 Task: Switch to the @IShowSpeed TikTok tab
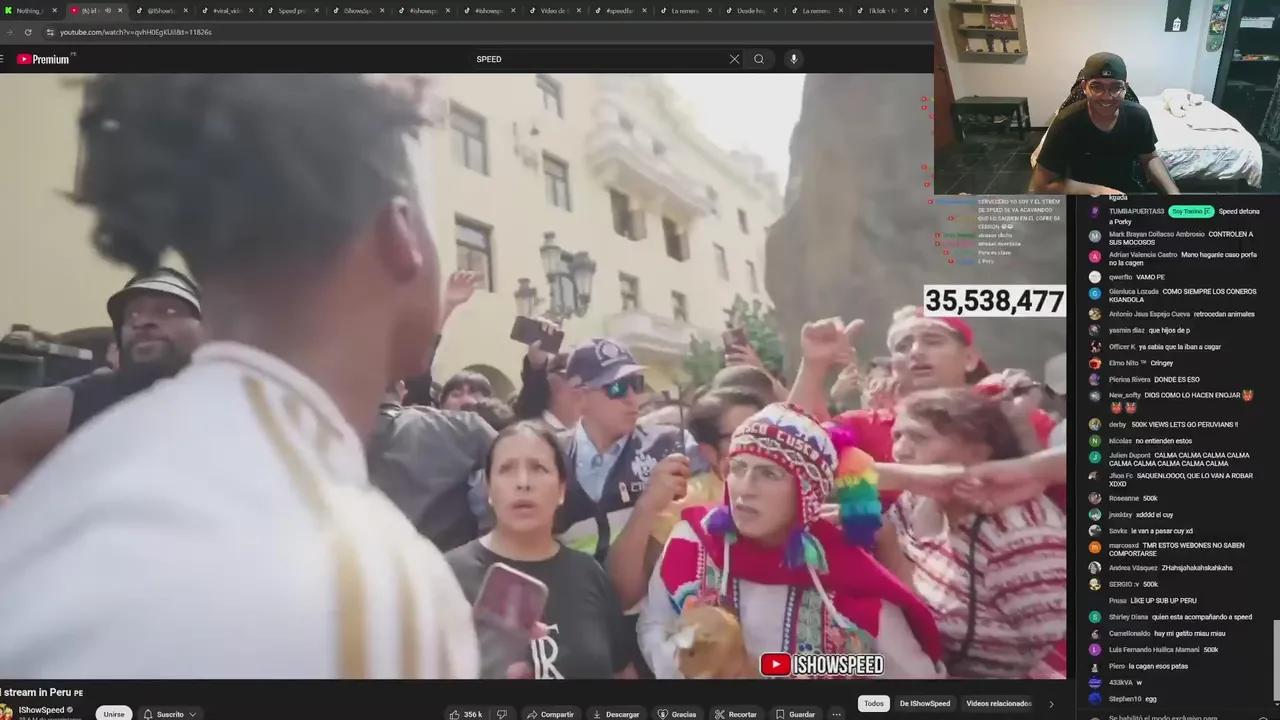click(160, 10)
